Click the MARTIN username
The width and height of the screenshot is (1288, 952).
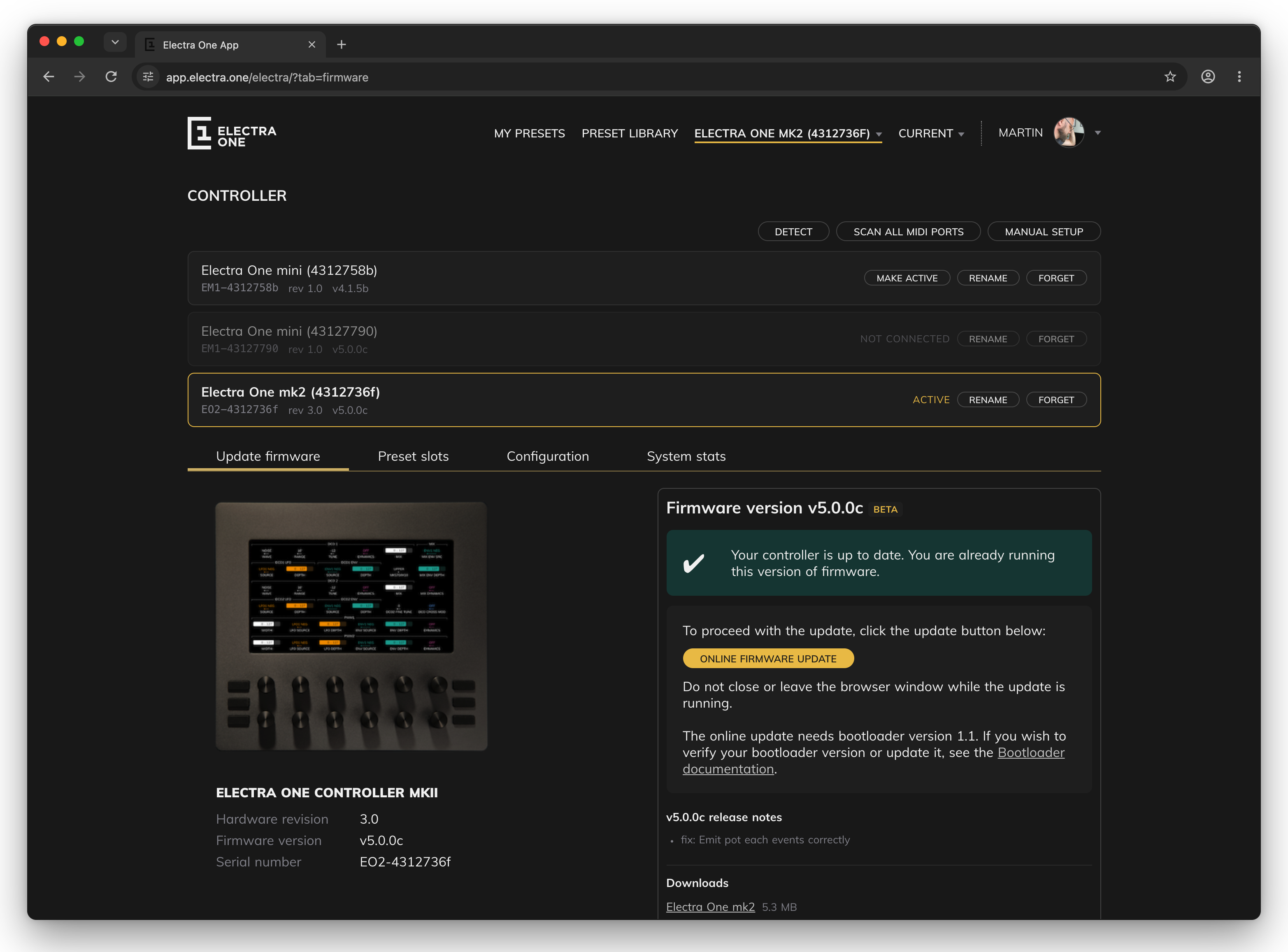(1020, 132)
